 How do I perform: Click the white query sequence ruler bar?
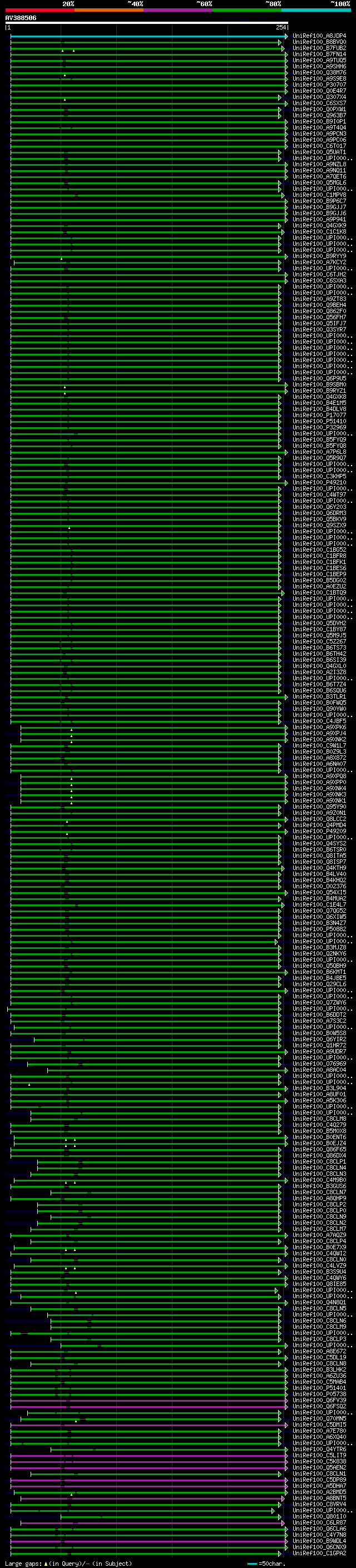point(147,23)
